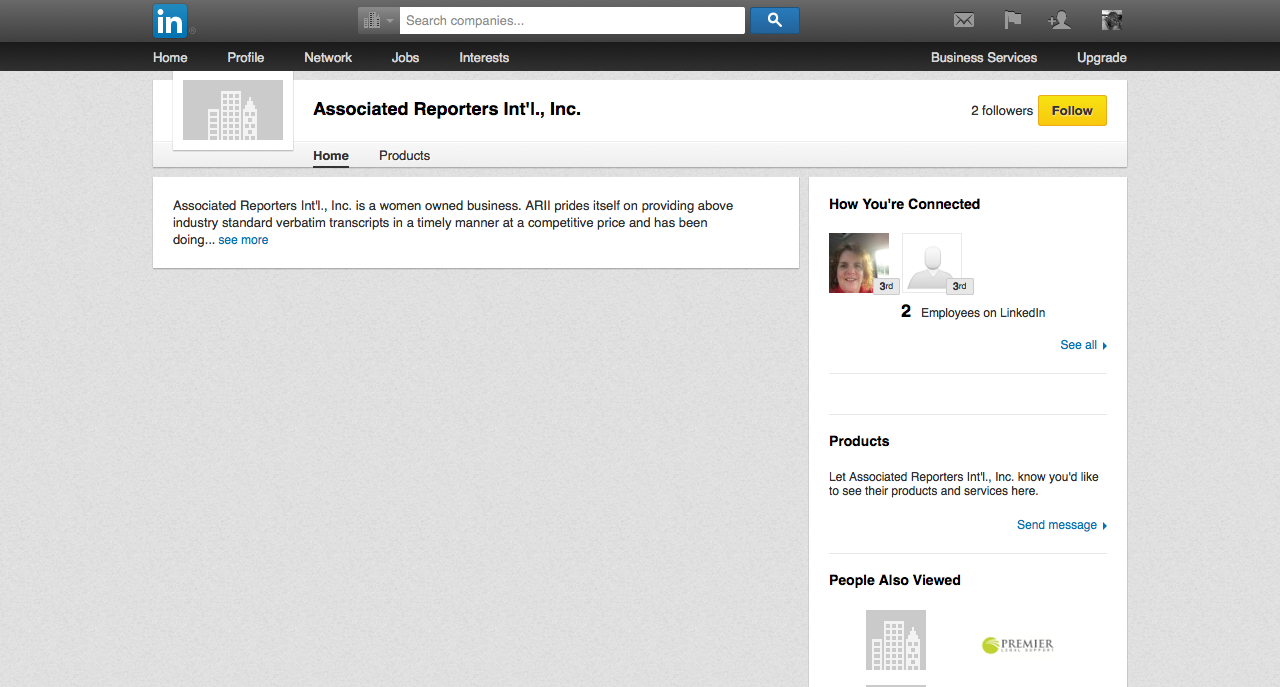Open the Premier company logo
The height and width of the screenshot is (687, 1280).
1017,645
